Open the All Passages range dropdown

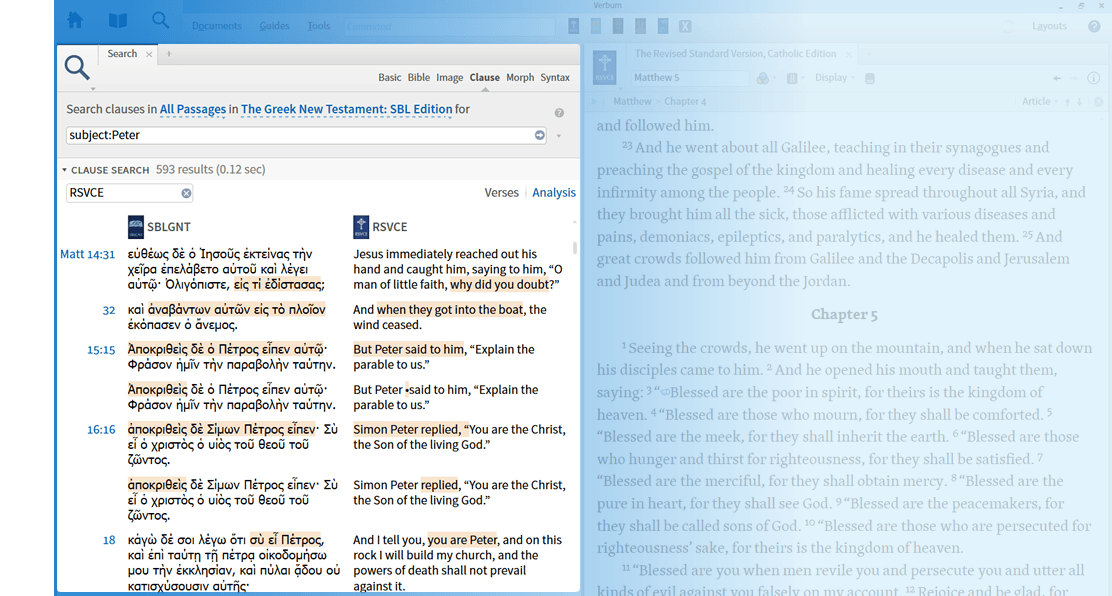coord(193,109)
